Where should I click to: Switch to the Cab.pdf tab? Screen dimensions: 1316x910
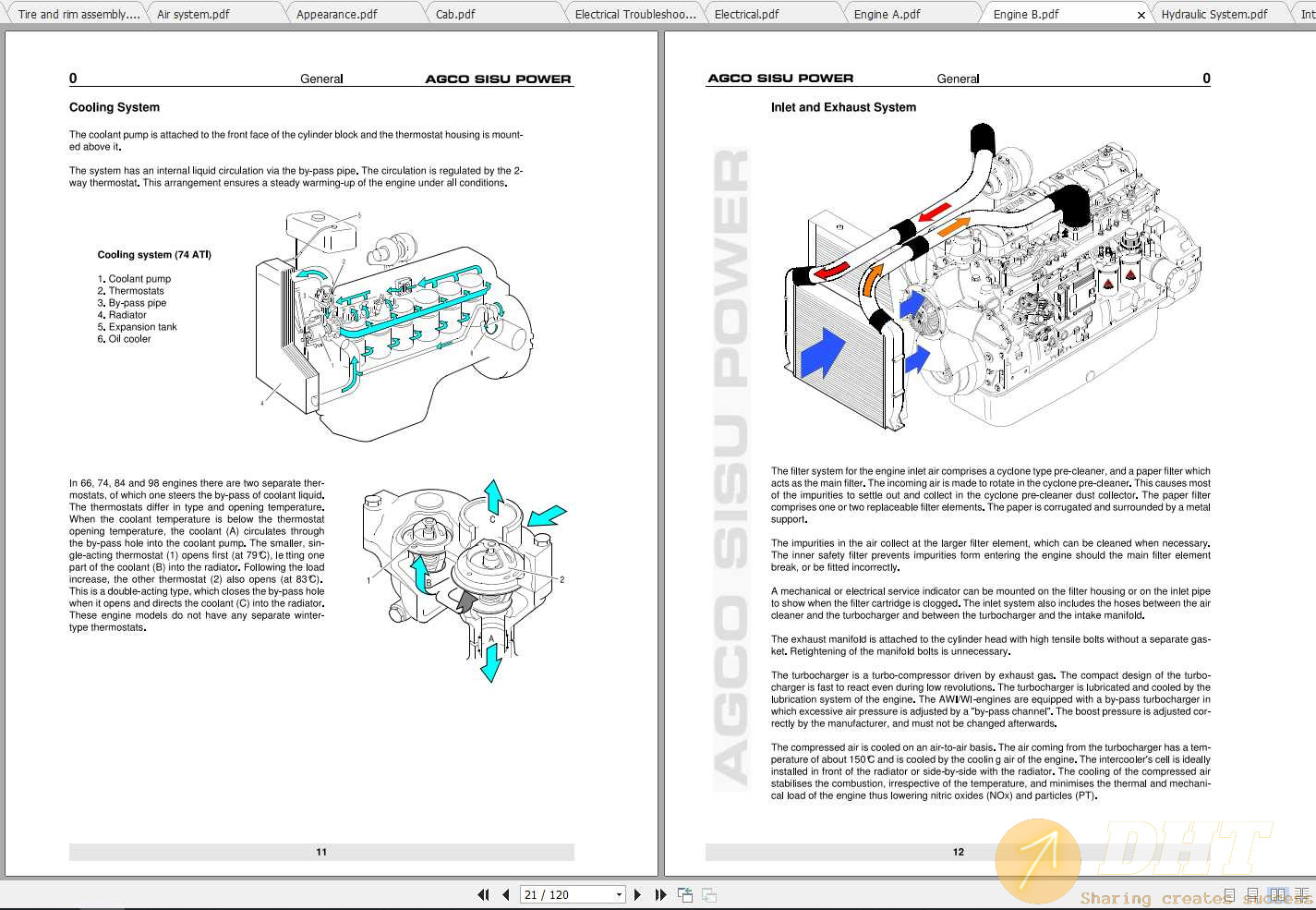[x=455, y=14]
